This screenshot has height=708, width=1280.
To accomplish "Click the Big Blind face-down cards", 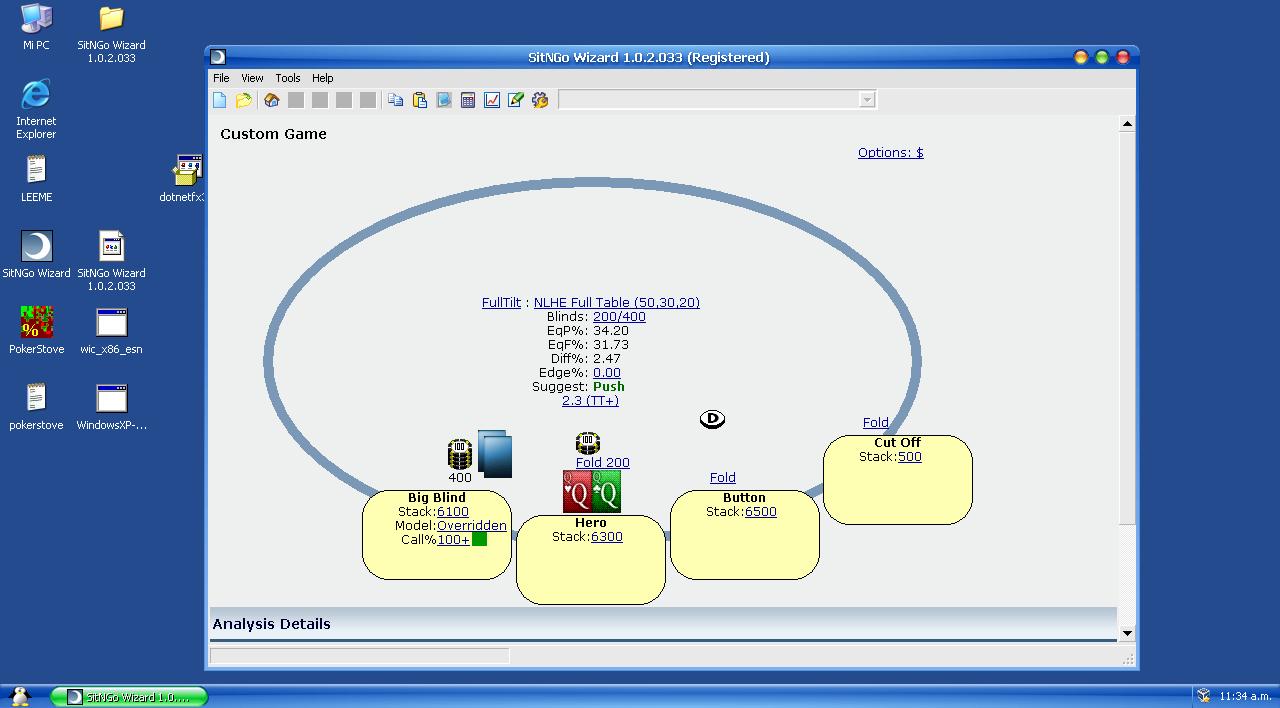I will click(495, 454).
